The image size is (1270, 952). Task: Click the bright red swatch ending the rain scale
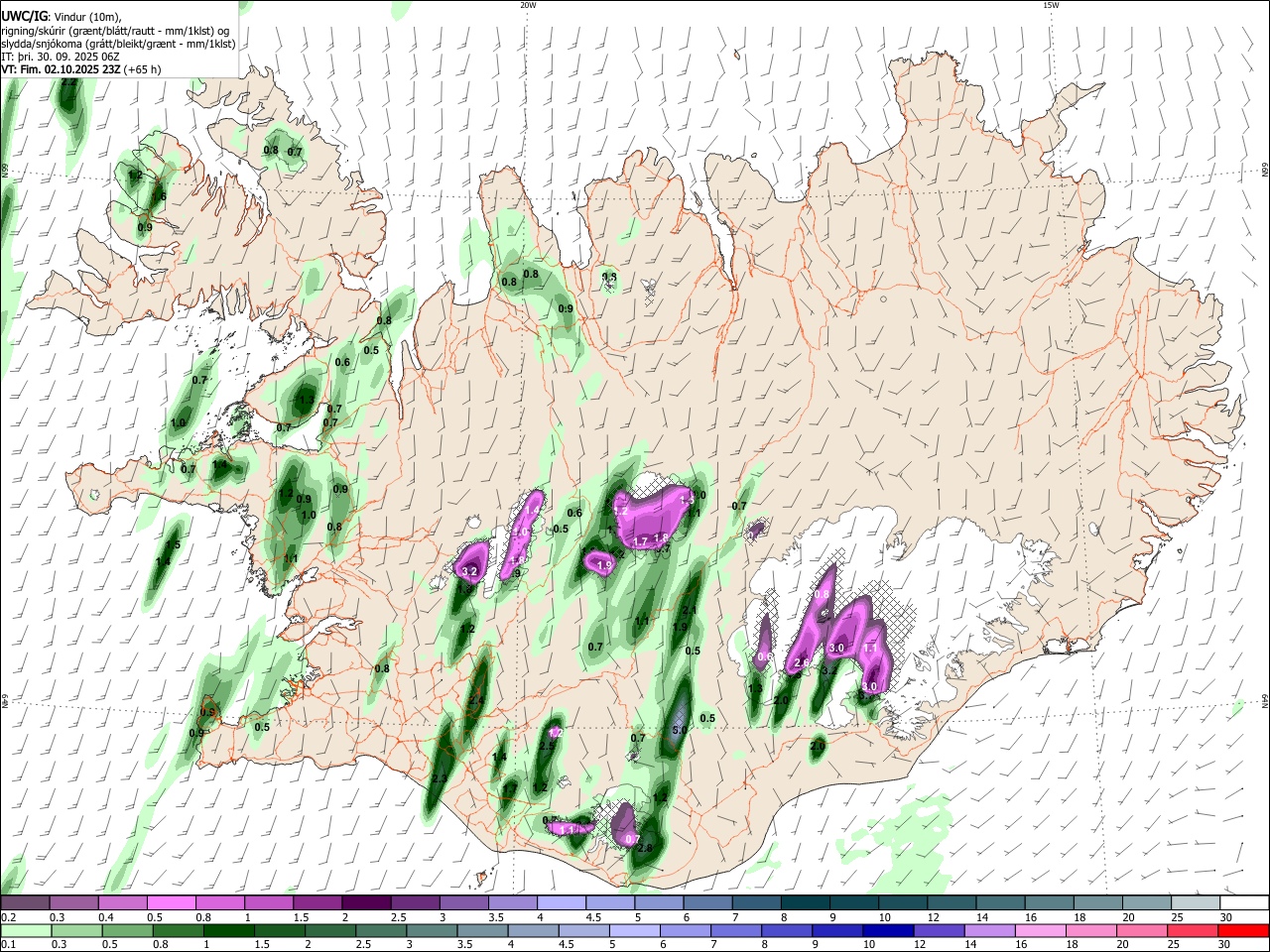[x=1243, y=930]
